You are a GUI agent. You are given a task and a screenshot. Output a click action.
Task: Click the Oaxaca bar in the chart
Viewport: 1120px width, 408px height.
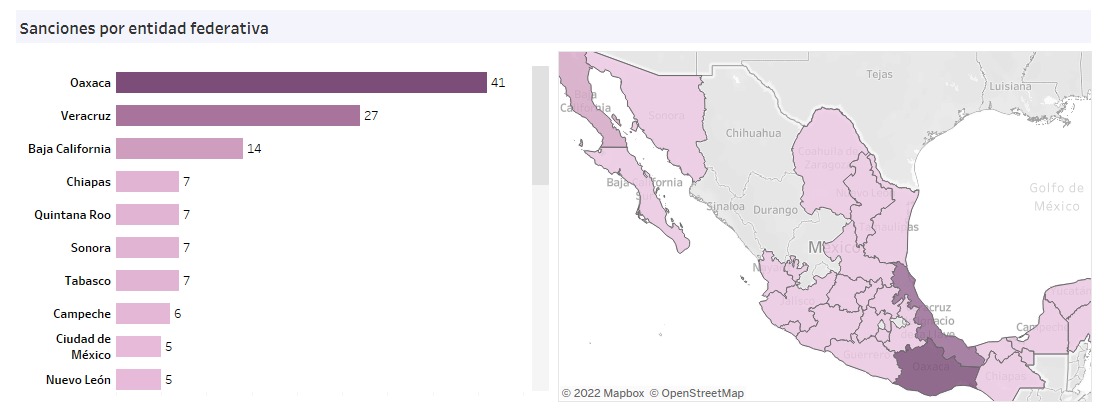click(300, 82)
